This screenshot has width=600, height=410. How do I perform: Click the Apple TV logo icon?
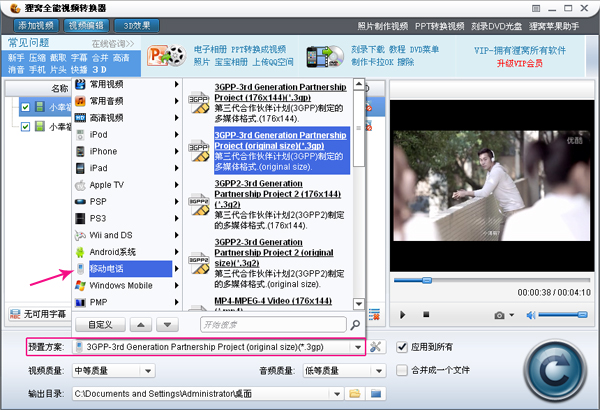(x=80, y=185)
